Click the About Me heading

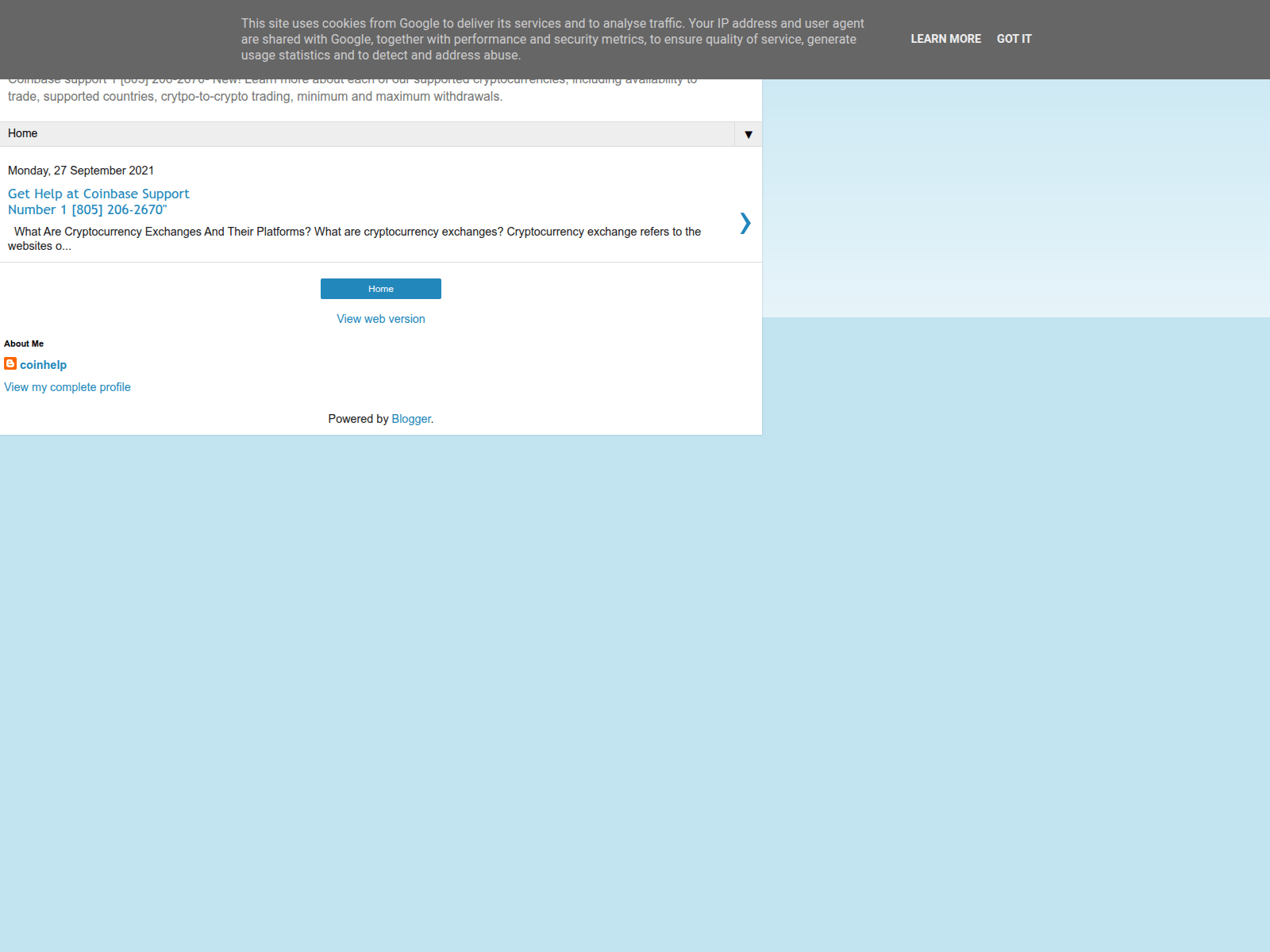(x=24, y=344)
